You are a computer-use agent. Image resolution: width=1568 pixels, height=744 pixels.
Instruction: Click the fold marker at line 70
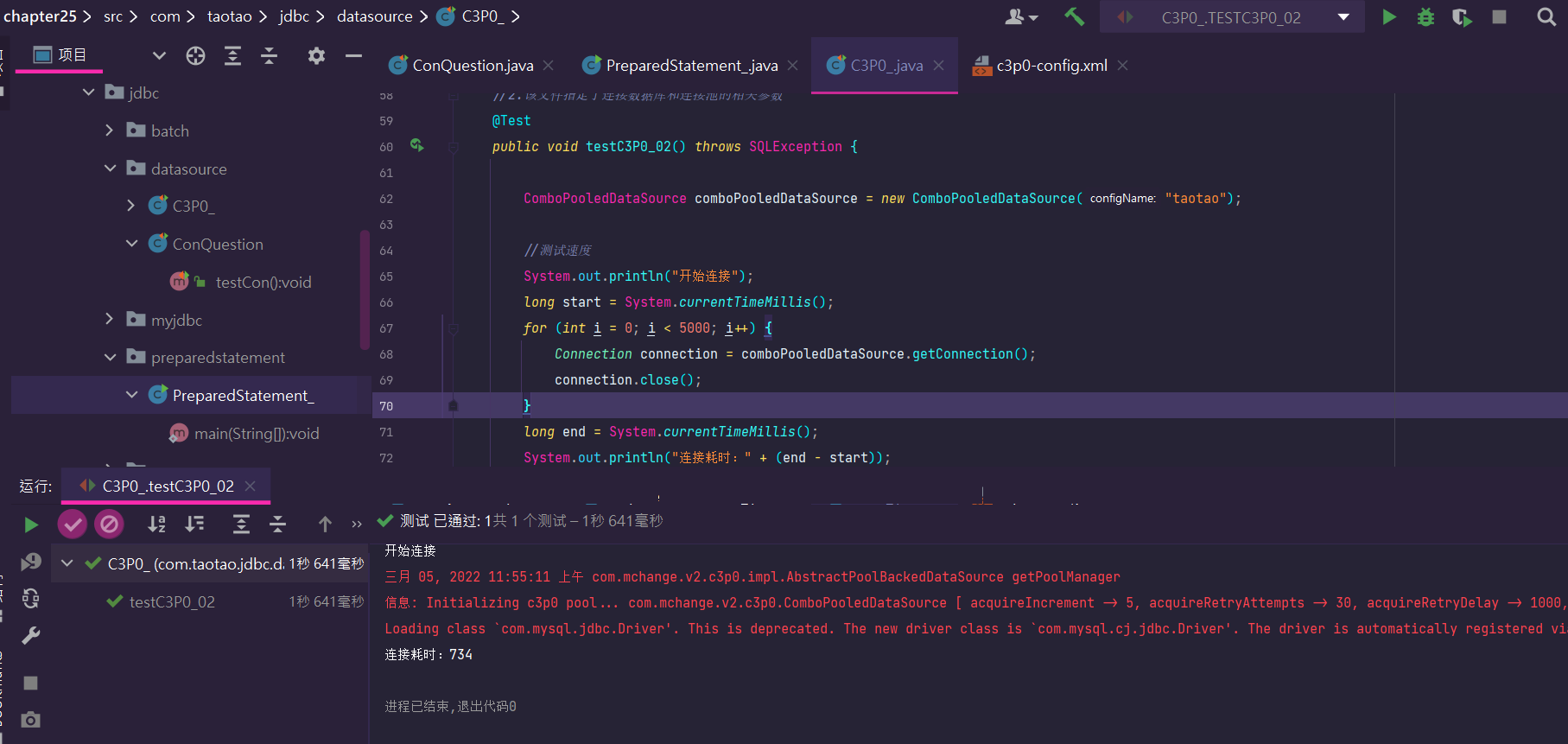click(x=454, y=405)
